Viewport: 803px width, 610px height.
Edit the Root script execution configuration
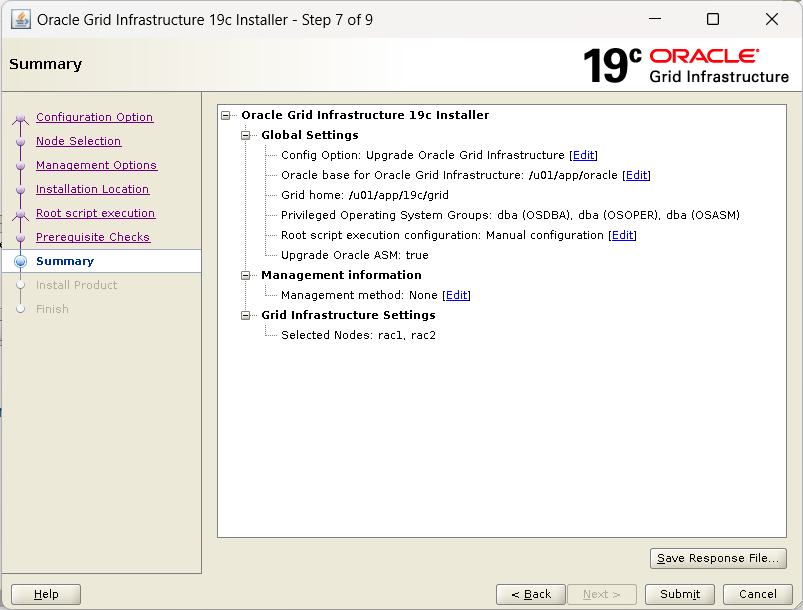(x=623, y=235)
